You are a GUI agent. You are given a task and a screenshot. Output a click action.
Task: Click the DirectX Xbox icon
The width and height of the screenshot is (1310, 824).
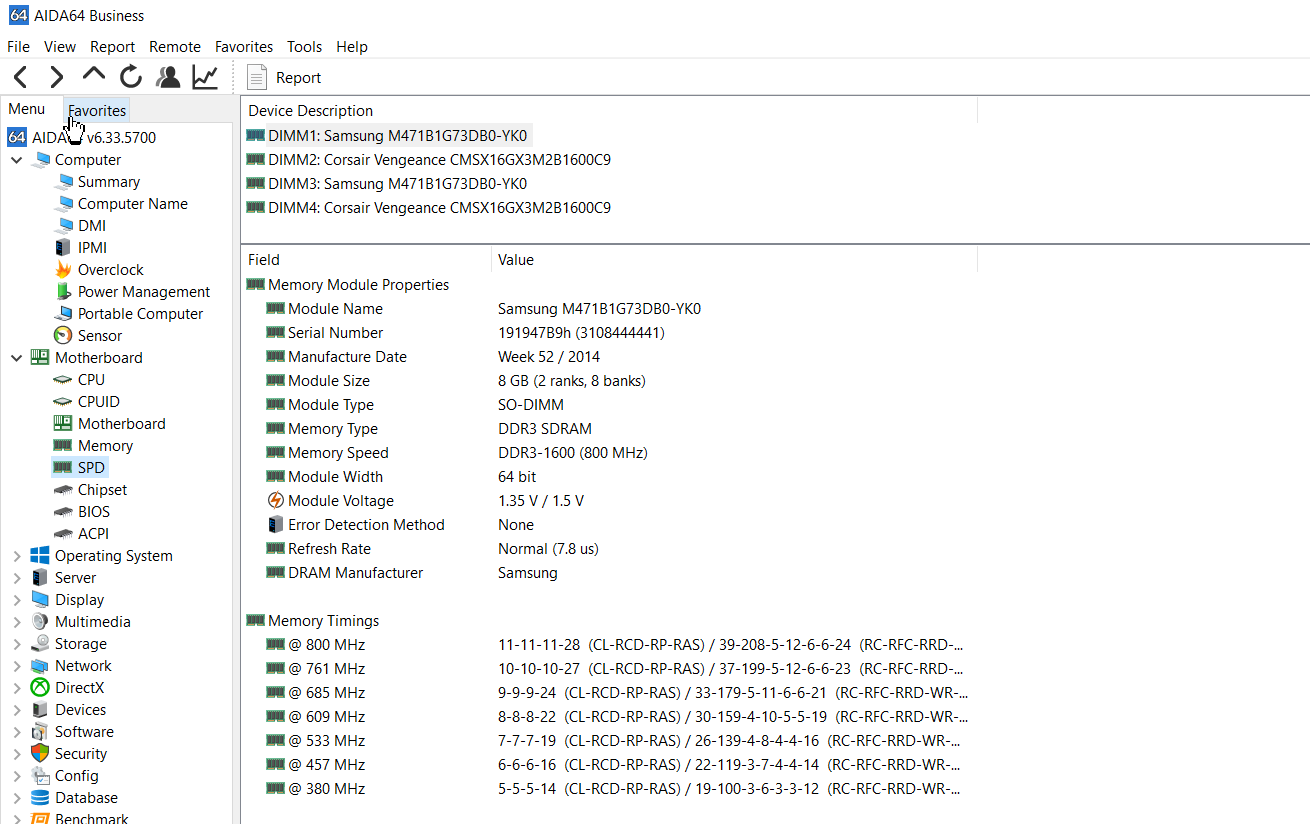pos(40,687)
